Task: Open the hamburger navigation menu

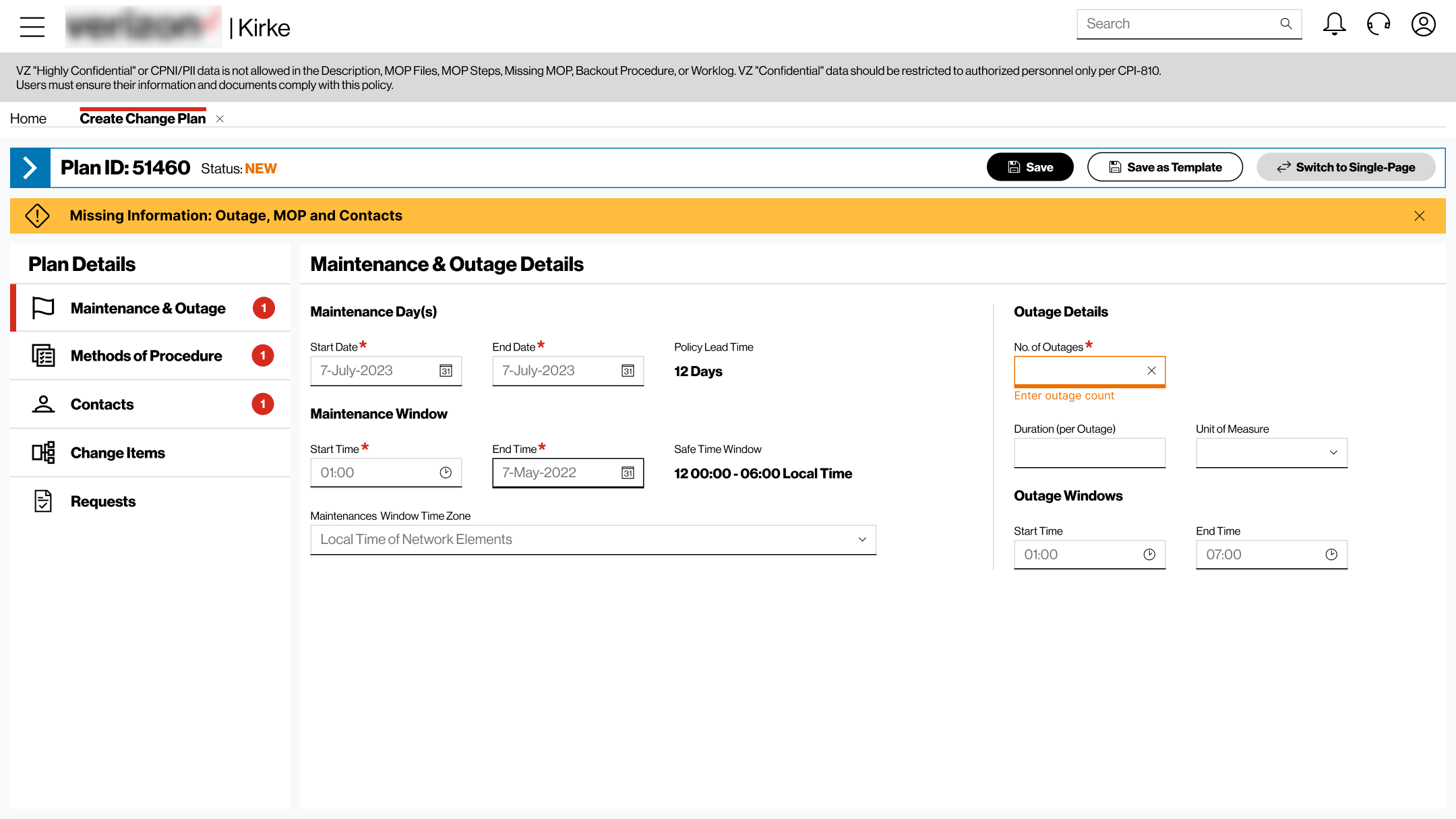Action: pos(32,27)
